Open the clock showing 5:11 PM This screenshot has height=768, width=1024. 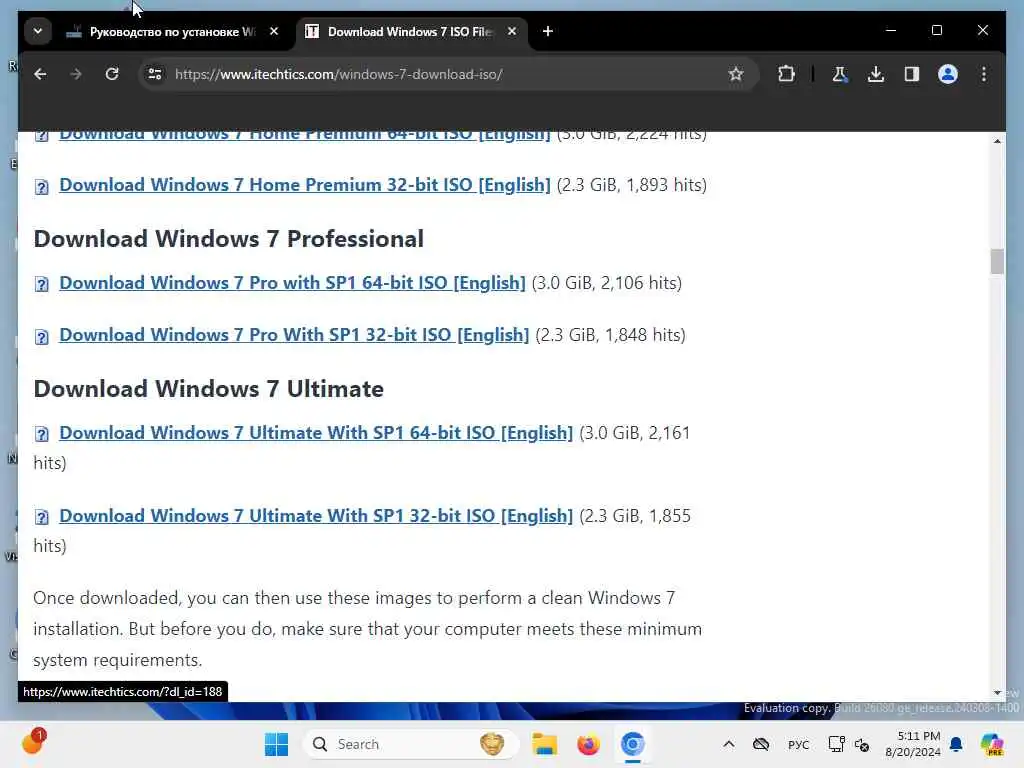[913, 744]
